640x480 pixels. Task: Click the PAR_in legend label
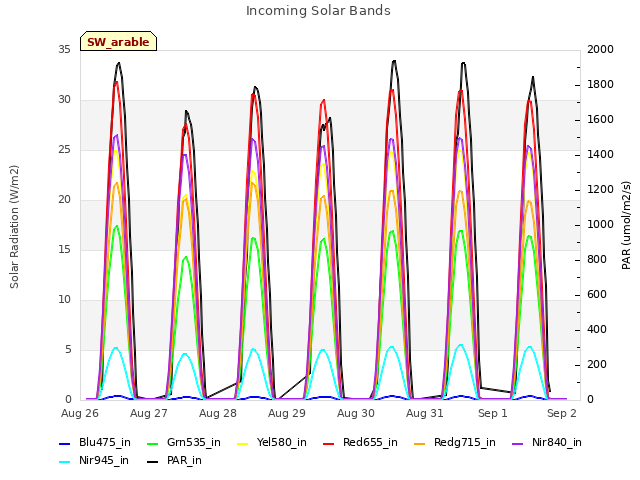(x=184, y=460)
